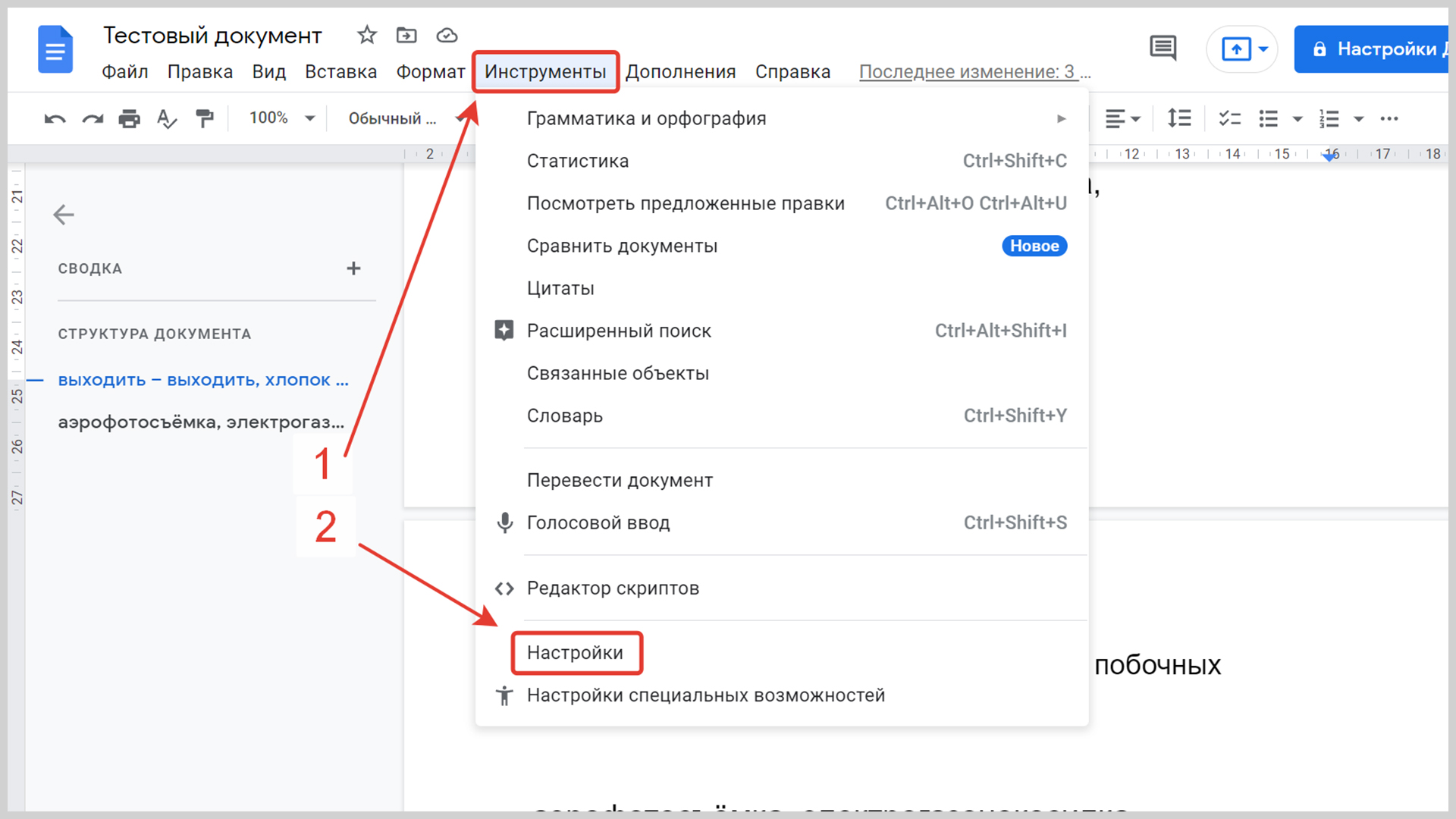The width and height of the screenshot is (1456, 819).
Task: Click the Расширенный поиск star icon
Action: (504, 330)
